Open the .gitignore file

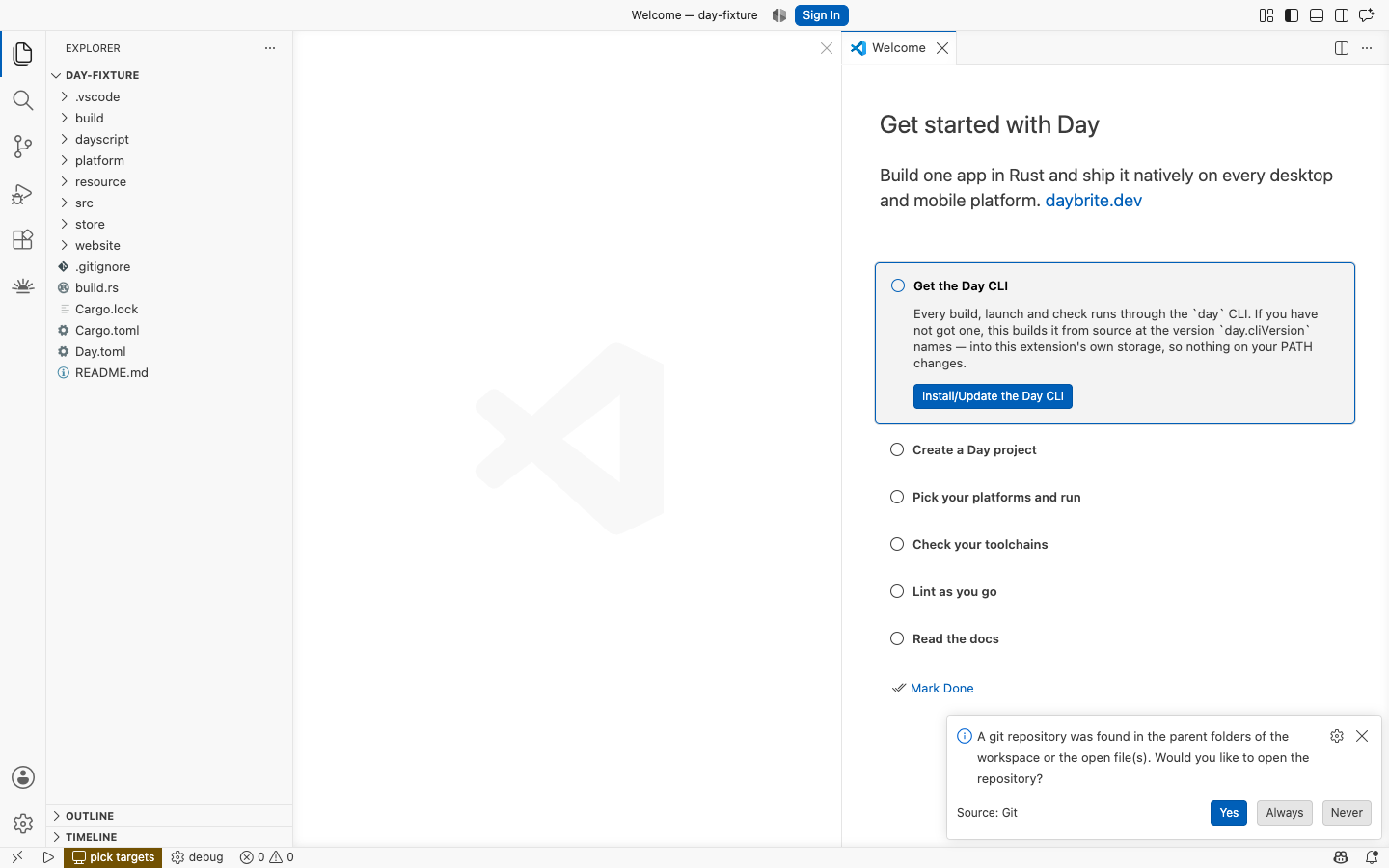[169, 266]
